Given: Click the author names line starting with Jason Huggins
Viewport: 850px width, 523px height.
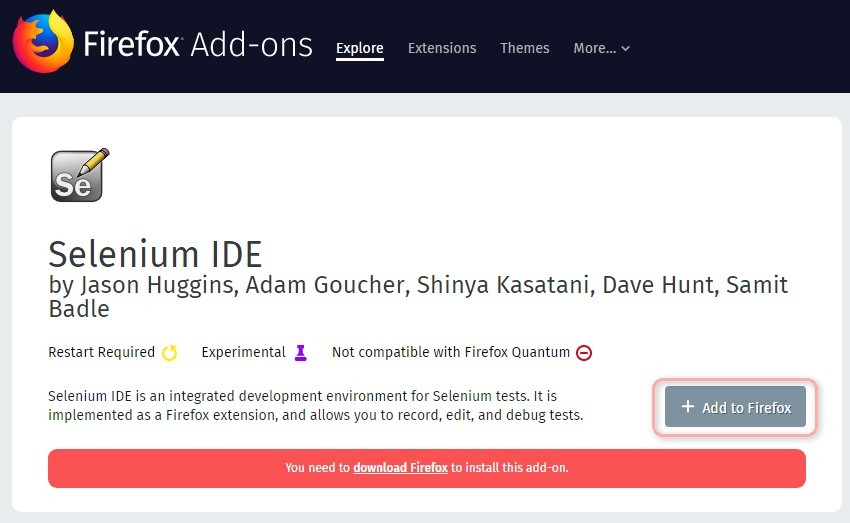Looking at the screenshot, I should click(x=418, y=296).
